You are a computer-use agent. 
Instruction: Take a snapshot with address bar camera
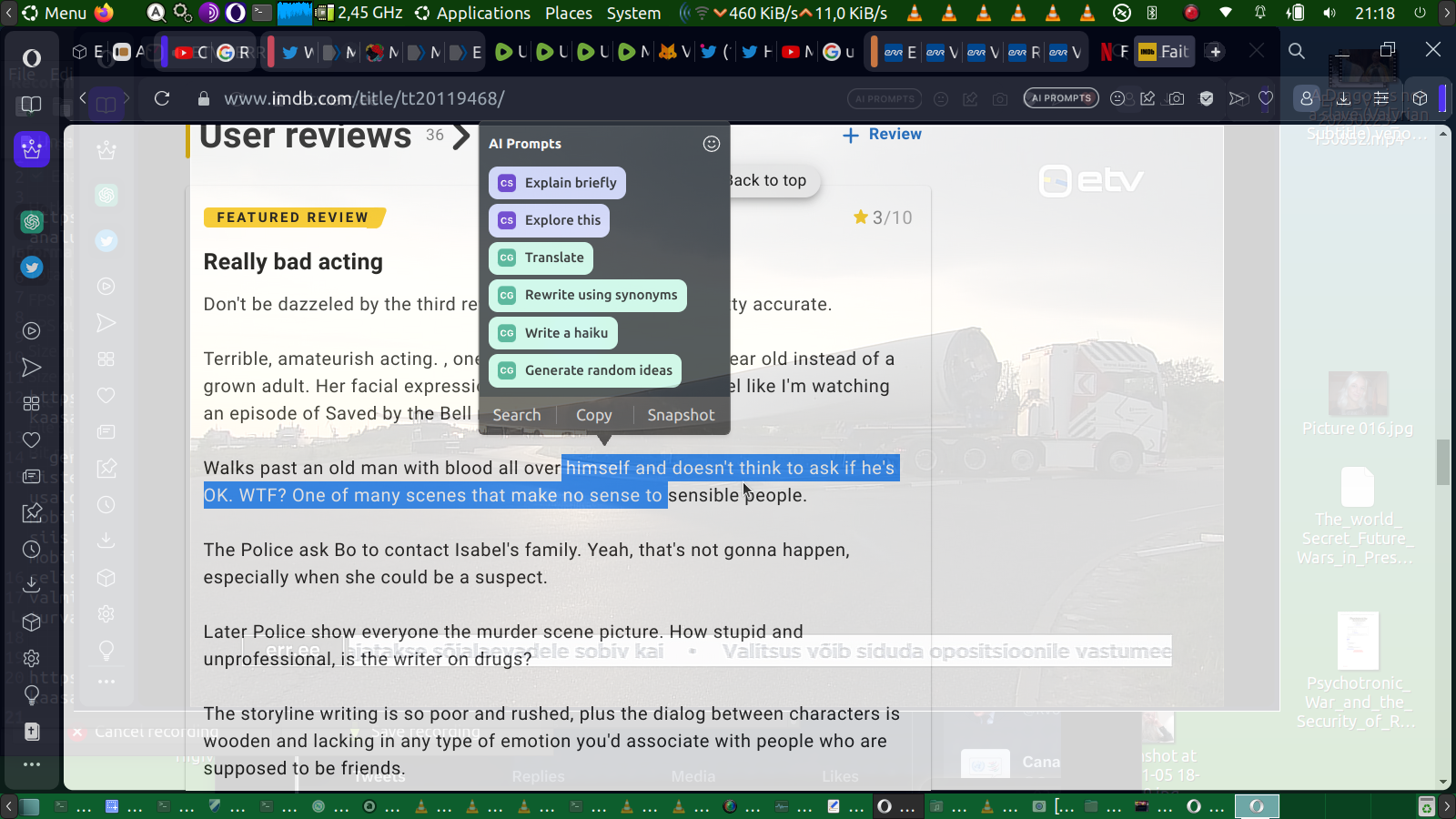coord(1177,98)
